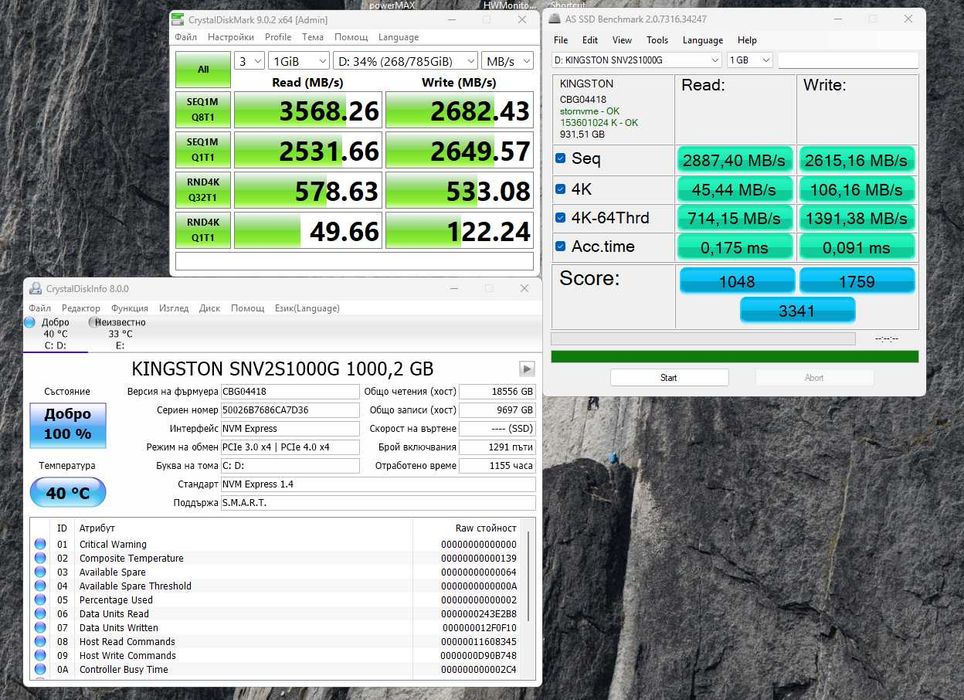Run the SEQ1M Q8T1 test button
Screen dimensions: 964x700
[x=203, y=109]
